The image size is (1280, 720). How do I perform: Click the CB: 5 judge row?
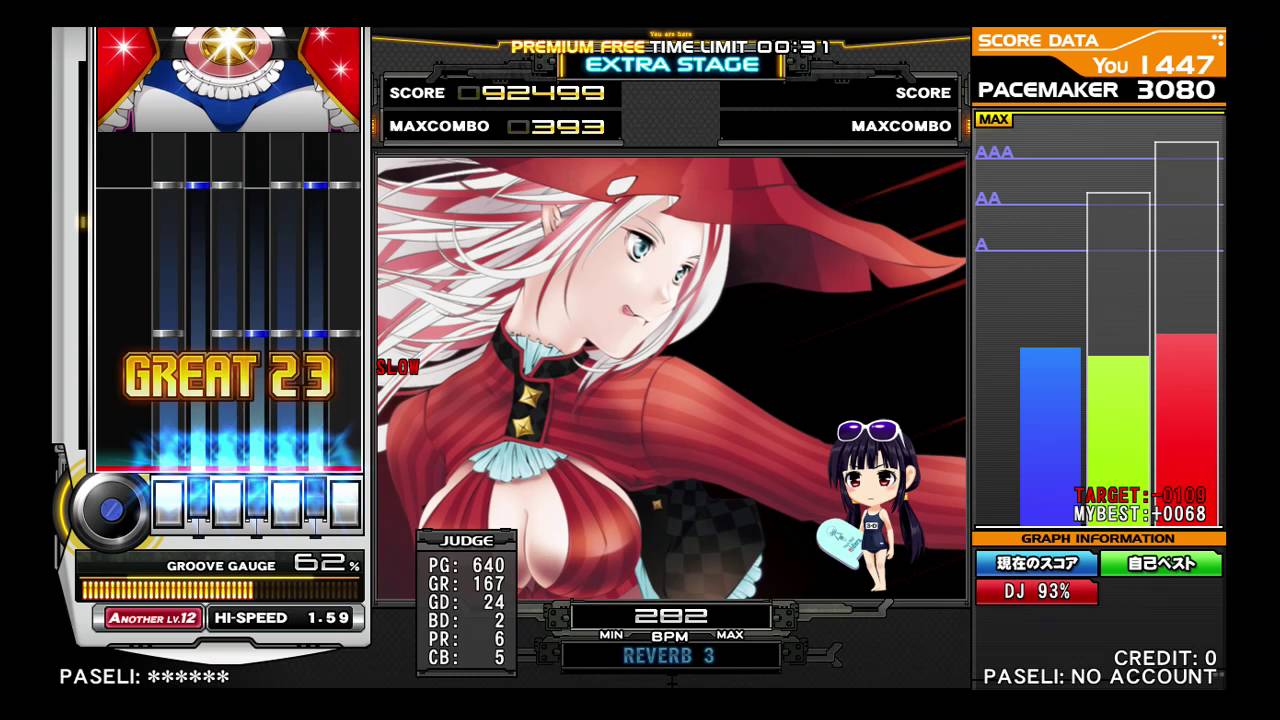coord(466,658)
